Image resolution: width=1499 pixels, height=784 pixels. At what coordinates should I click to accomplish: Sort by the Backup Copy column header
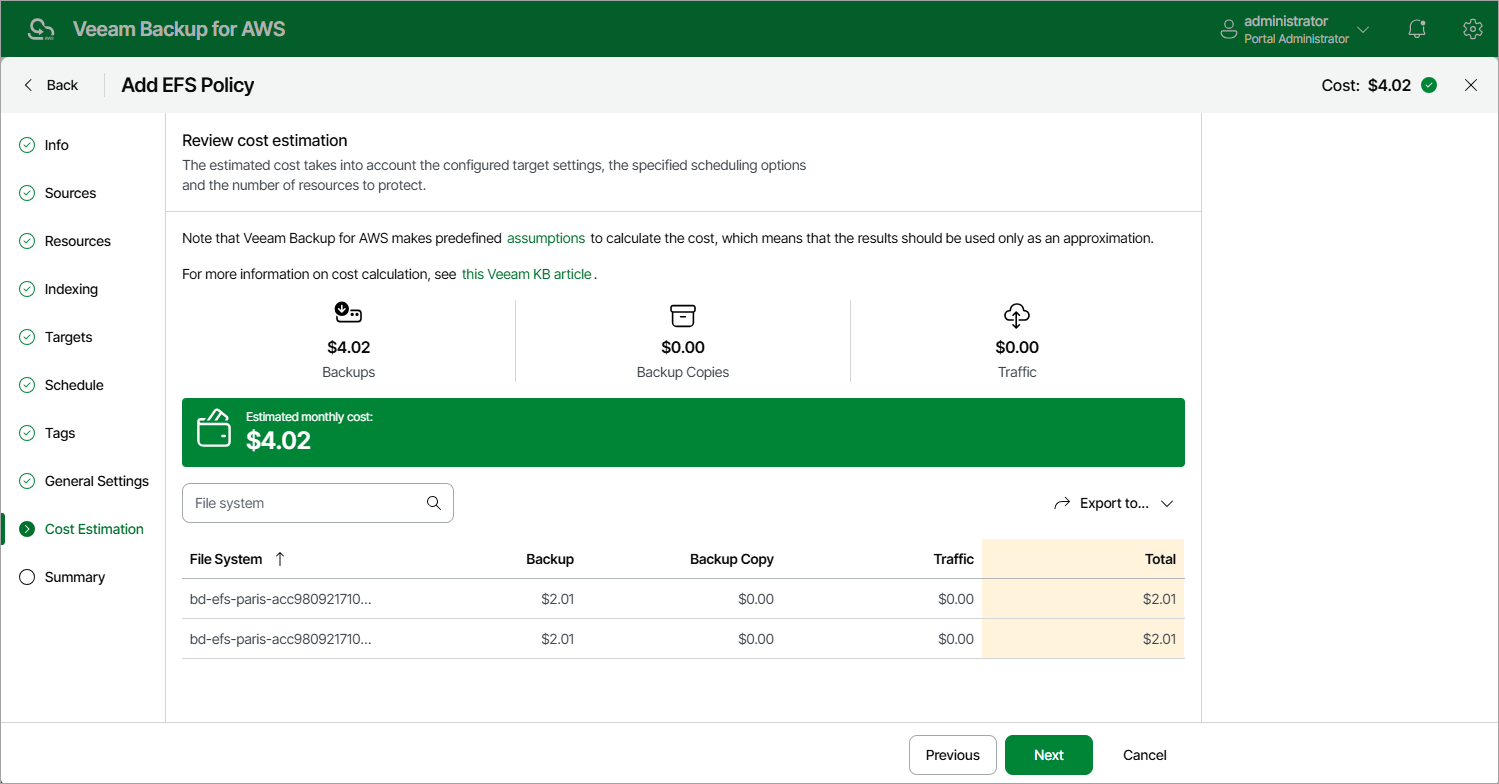click(732, 559)
